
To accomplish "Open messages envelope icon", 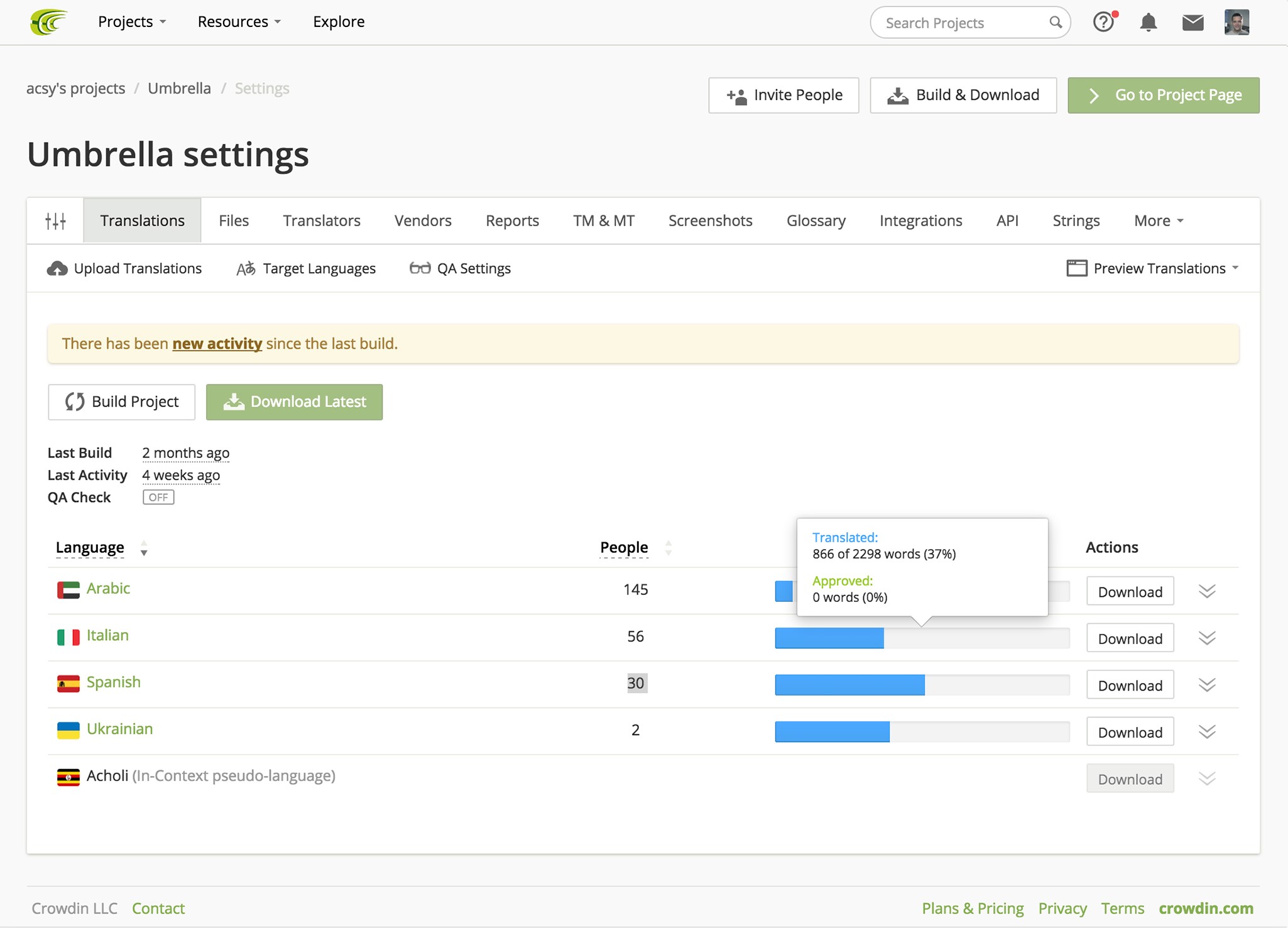I will pos(1192,23).
